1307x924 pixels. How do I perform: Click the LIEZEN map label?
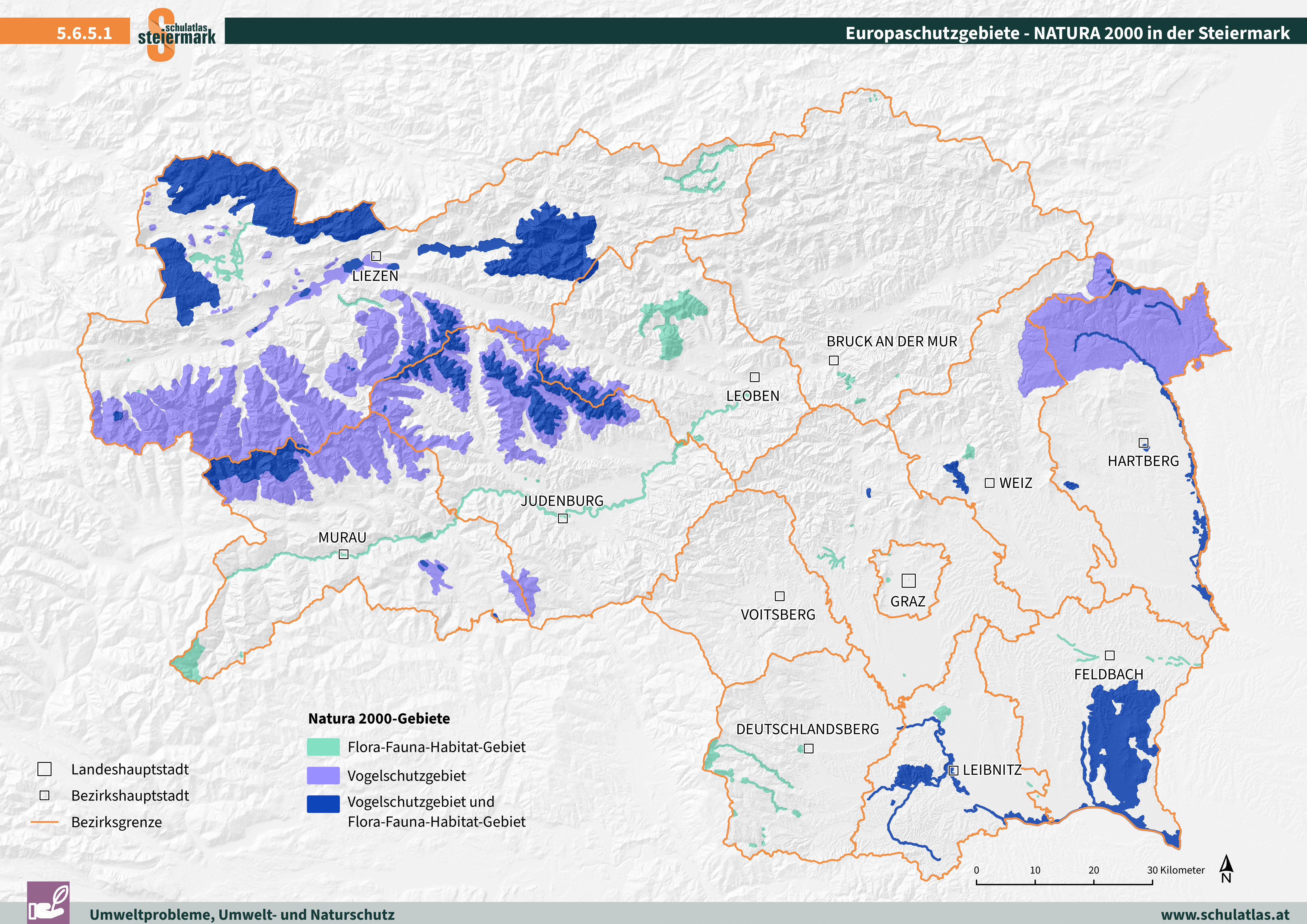point(375,276)
